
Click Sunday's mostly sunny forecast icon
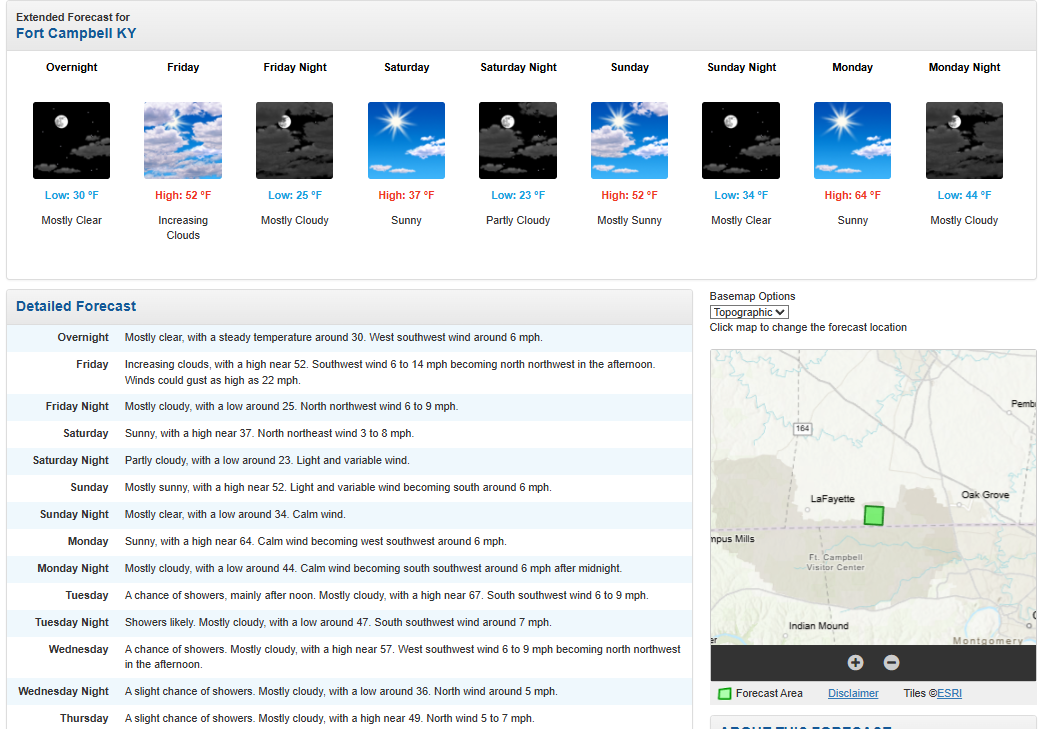[629, 140]
